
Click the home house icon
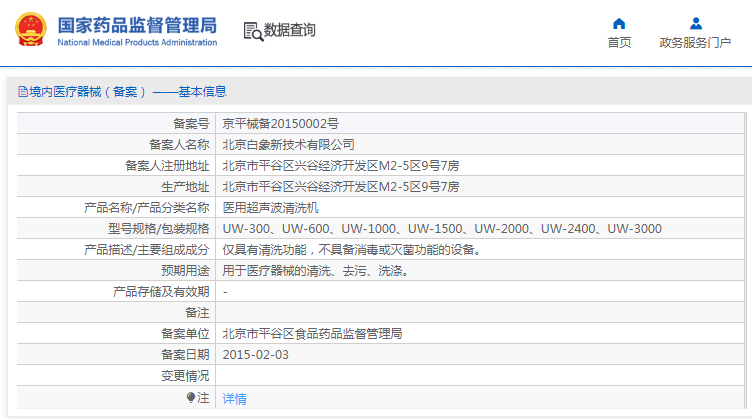click(x=619, y=23)
